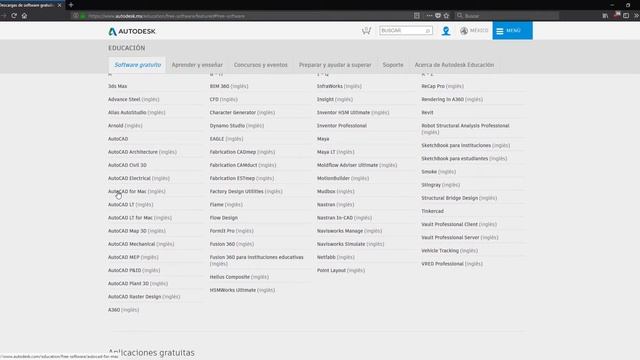Viewport: 640px width, 360px height.
Task: Select the AutoCAD link
Action: click(118, 139)
